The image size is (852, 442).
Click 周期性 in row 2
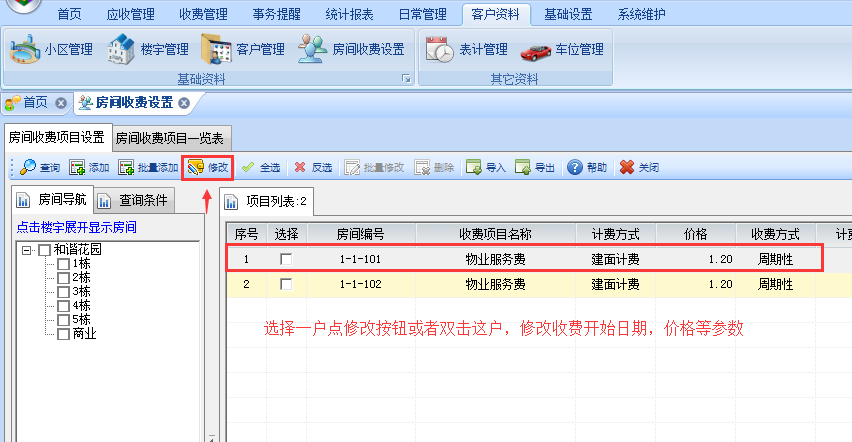[x=775, y=284]
